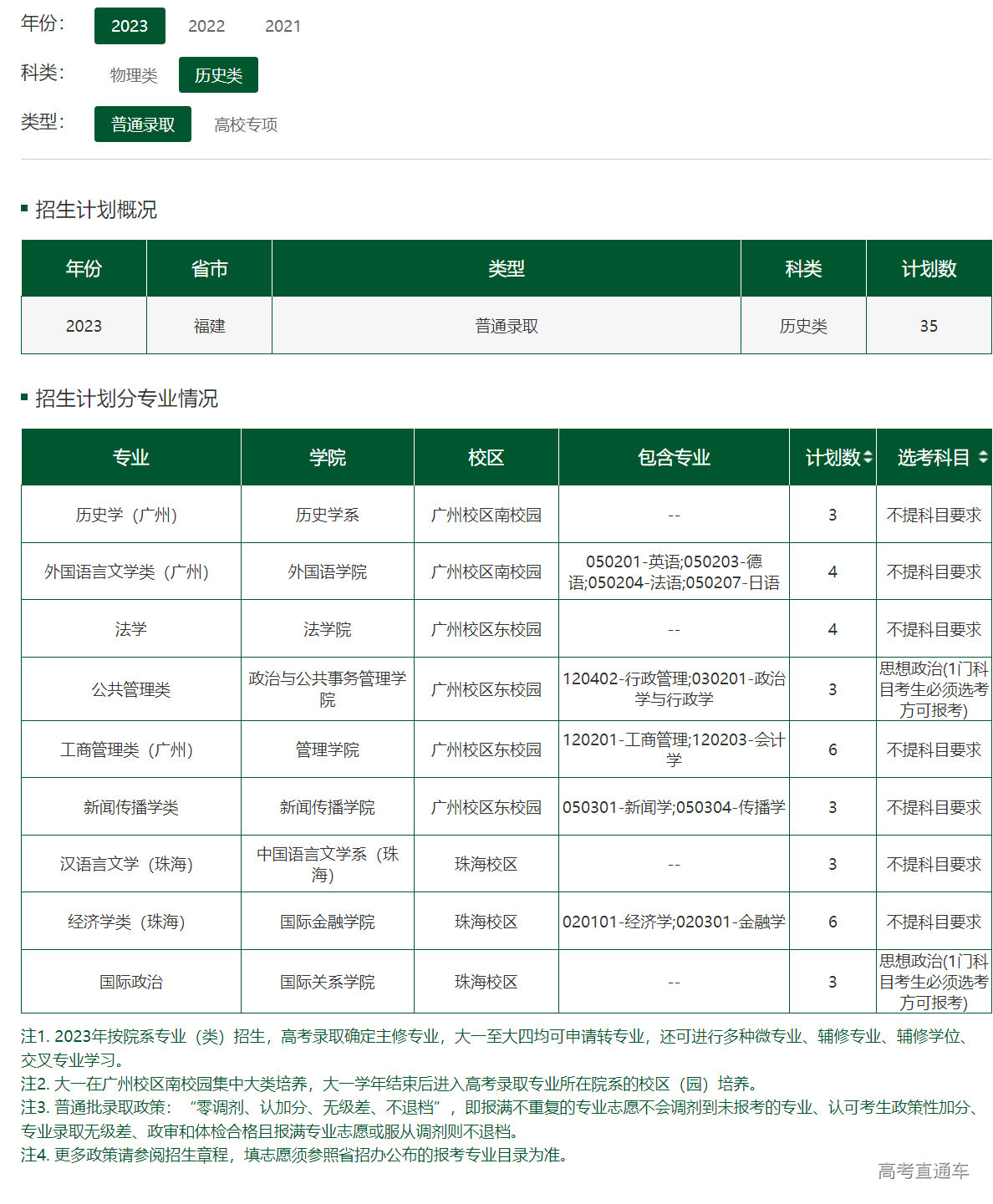Click the 福建 province table cell
This screenshot has height=1204, width=993.
209,326
